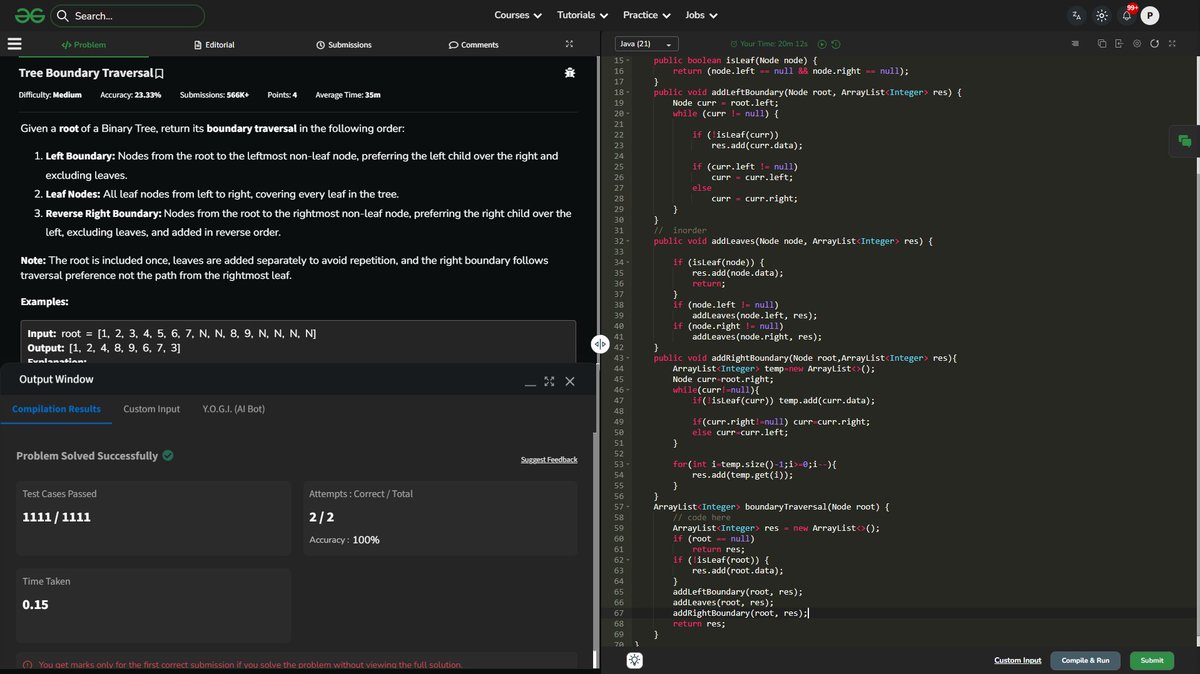
Task: Open the Java (21) language dropdown
Action: (646, 44)
